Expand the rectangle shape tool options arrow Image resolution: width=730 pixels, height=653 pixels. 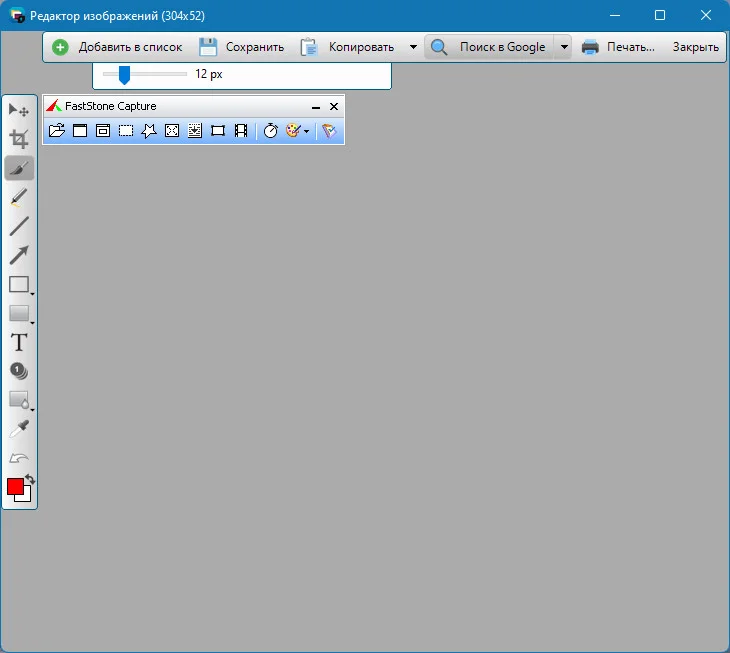tap(32, 294)
